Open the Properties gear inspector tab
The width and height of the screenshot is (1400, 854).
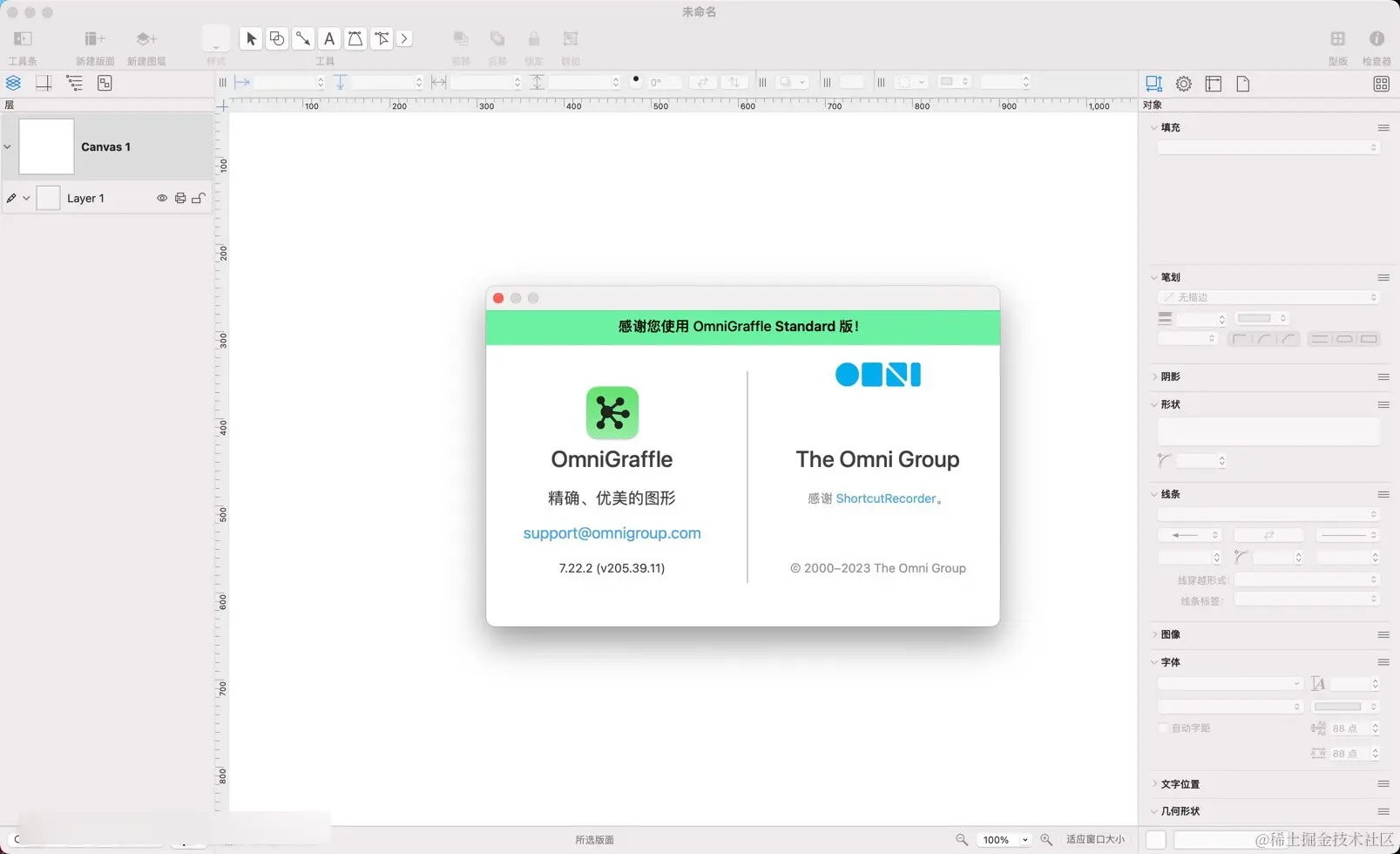point(1184,84)
